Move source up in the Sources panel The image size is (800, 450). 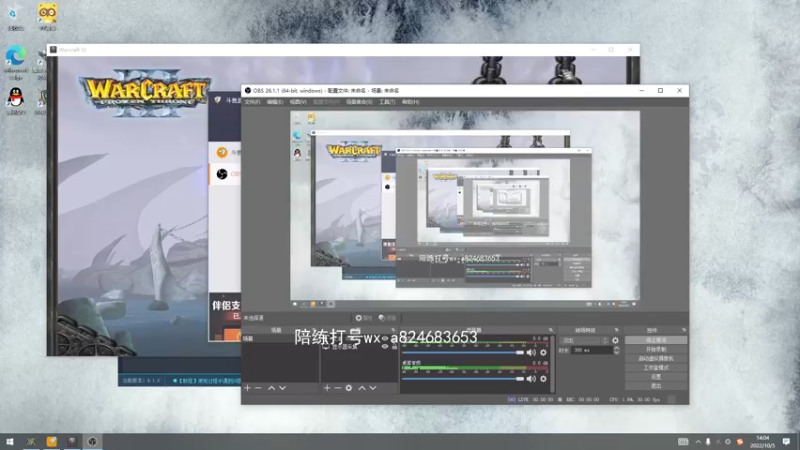tap(362, 388)
